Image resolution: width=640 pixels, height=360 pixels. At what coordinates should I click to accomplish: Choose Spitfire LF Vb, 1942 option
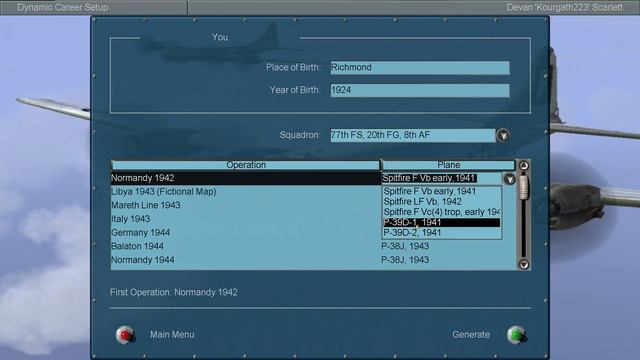(x=442, y=202)
